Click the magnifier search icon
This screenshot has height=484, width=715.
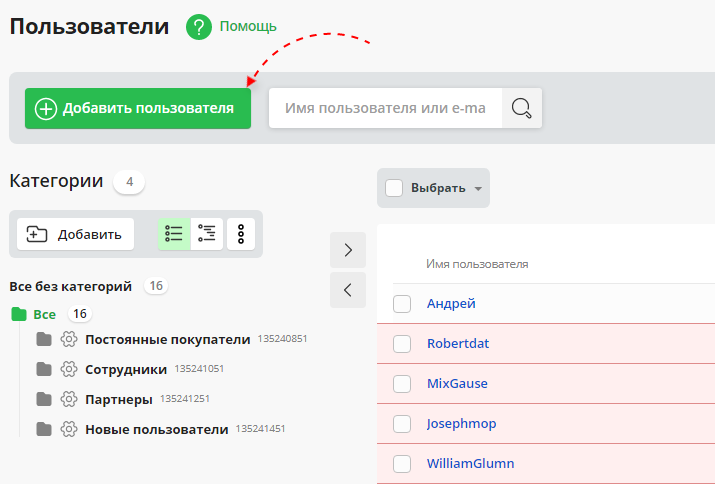521,108
